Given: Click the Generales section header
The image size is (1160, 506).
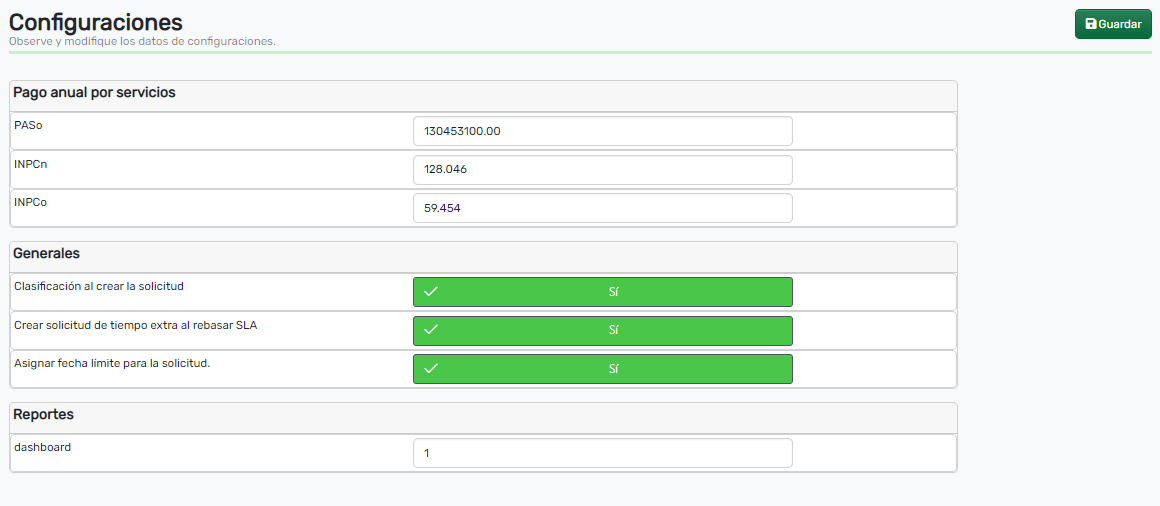Looking at the screenshot, I should point(46,254).
